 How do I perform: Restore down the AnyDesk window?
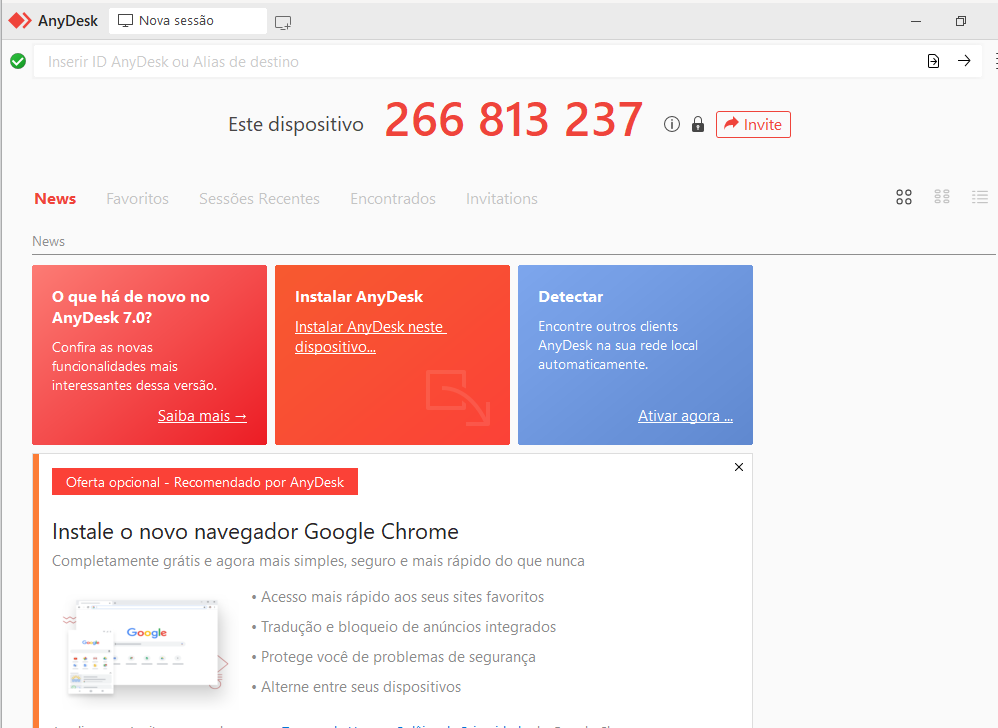coord(961,21)
